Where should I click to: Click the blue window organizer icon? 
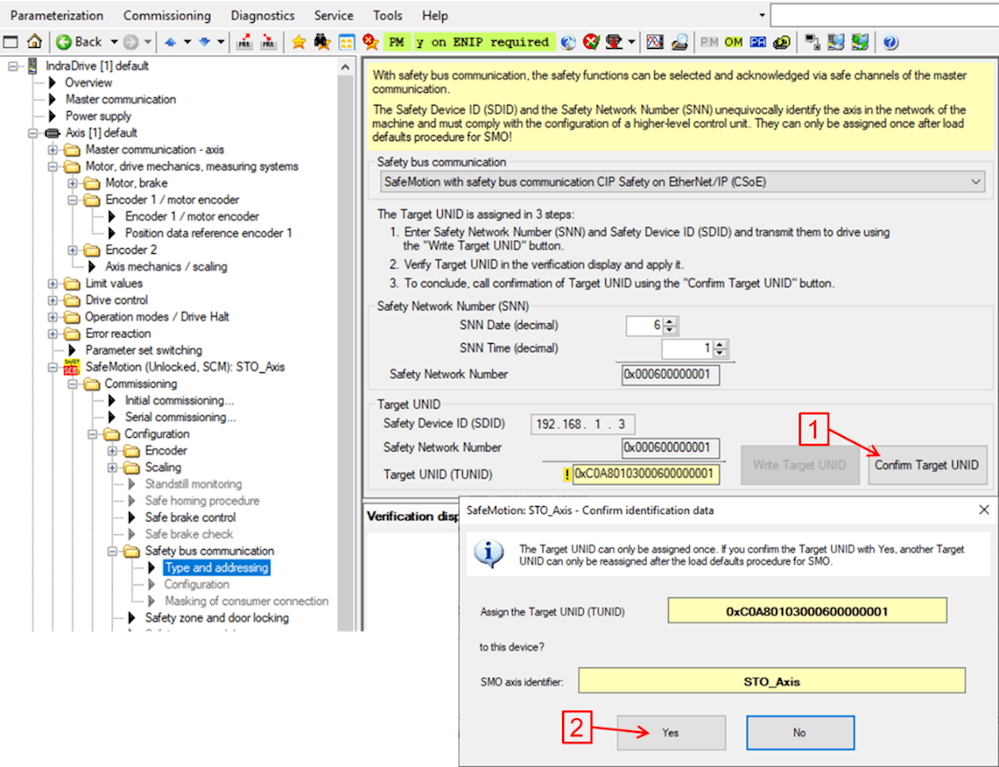coord(346,42)
